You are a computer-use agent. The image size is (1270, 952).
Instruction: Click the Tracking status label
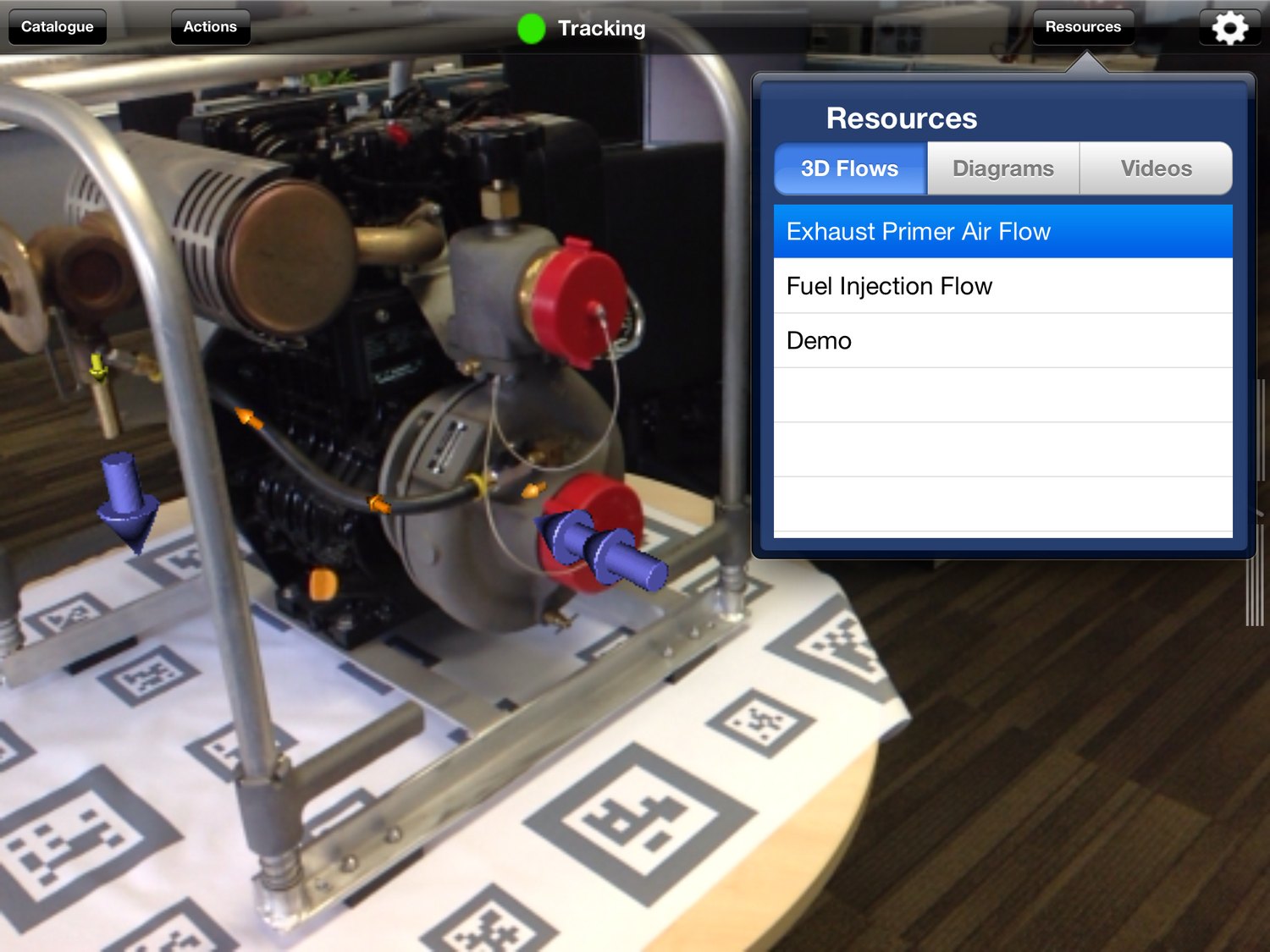(601, 28)
